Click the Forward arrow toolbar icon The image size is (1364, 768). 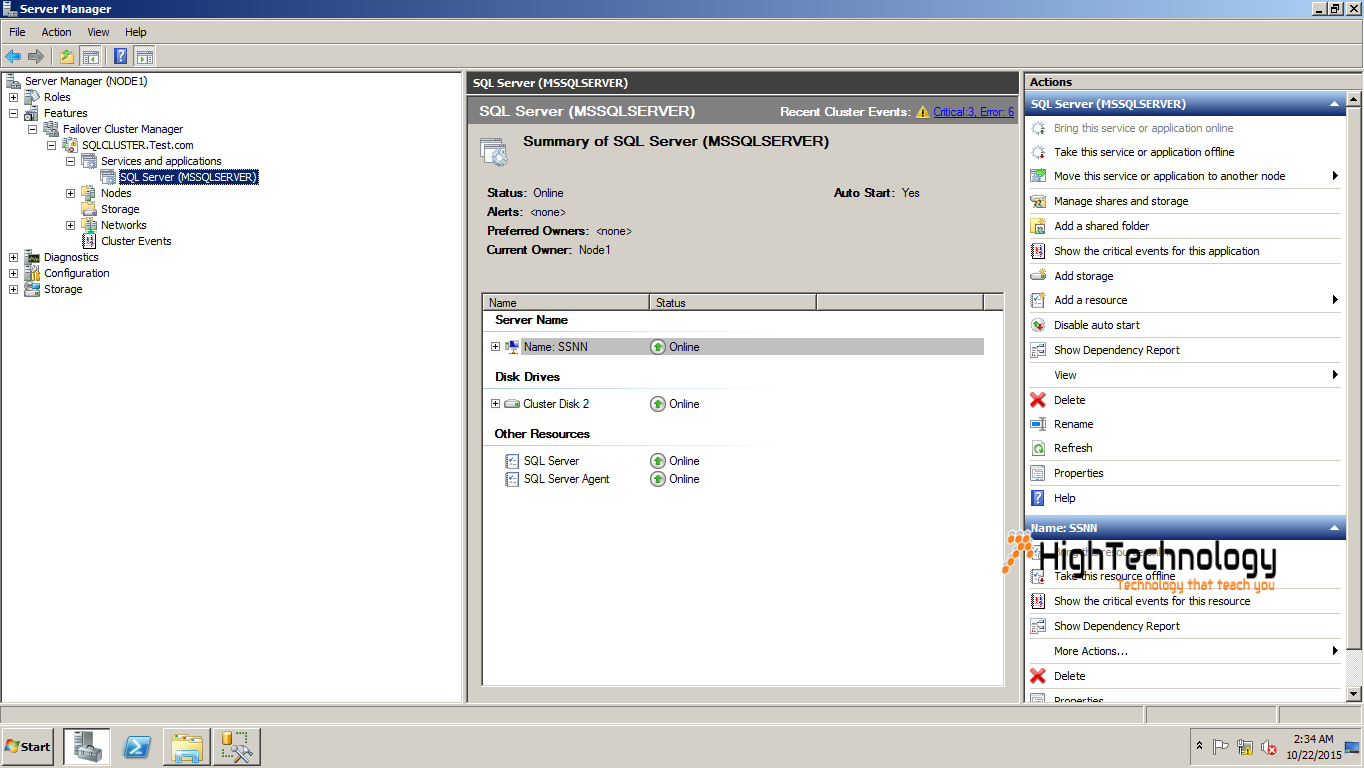pyautogui.click(x=36, y=57)
